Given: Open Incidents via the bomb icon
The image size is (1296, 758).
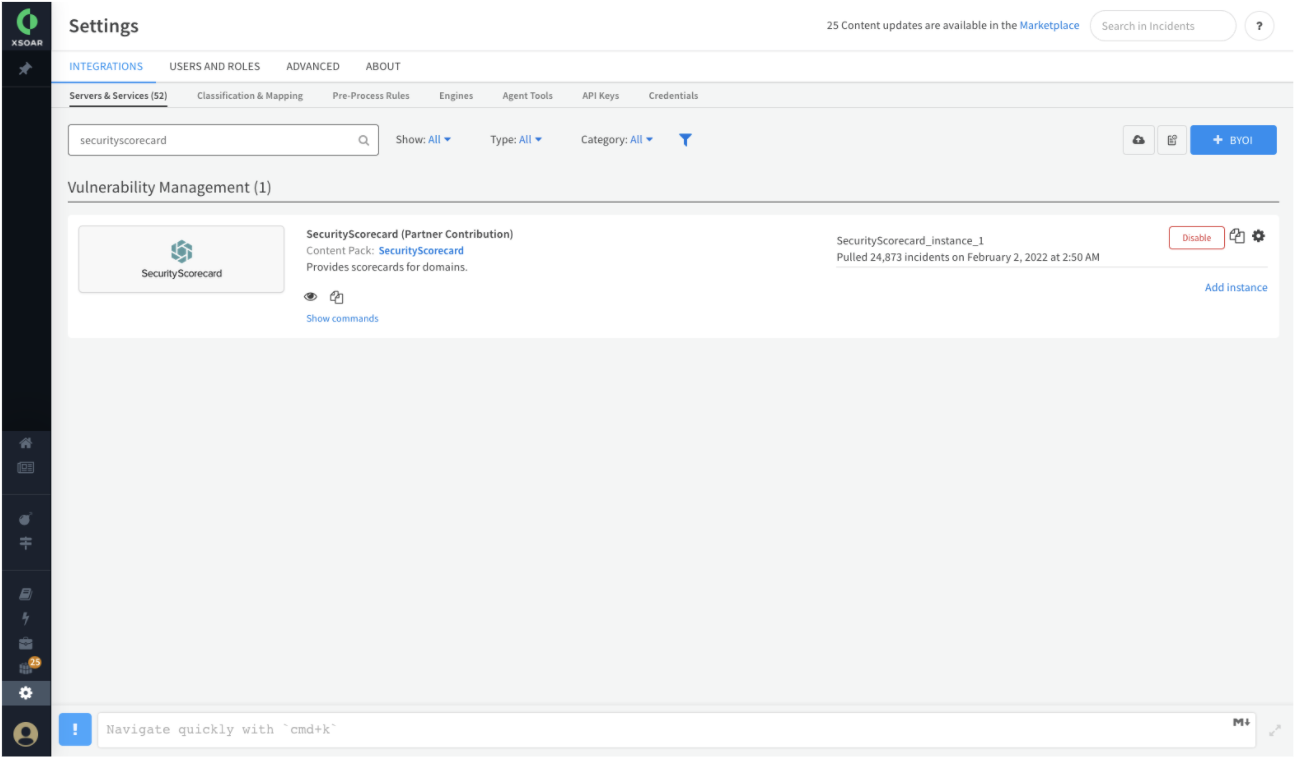Looking at the screenshot, I should (26, 519).
